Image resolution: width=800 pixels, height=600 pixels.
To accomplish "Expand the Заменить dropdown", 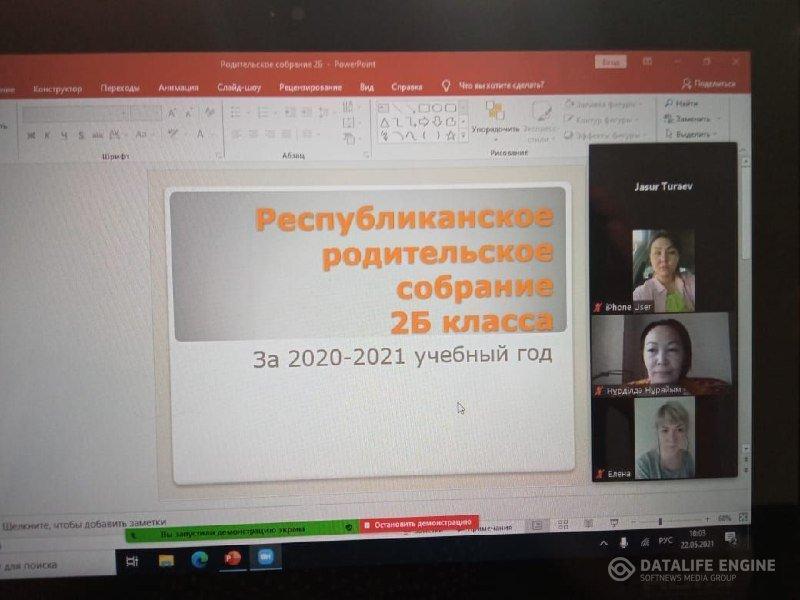I will (716, 118).
